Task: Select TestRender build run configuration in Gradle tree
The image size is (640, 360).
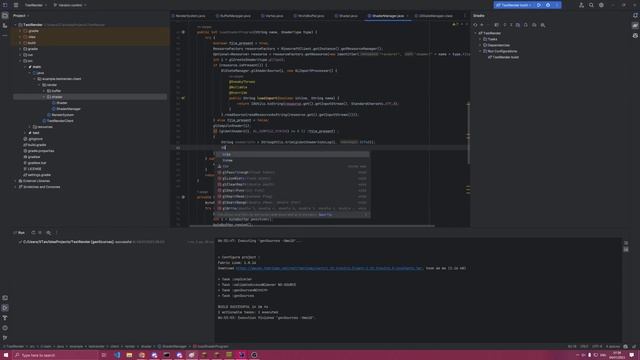Action: (503, 58)
